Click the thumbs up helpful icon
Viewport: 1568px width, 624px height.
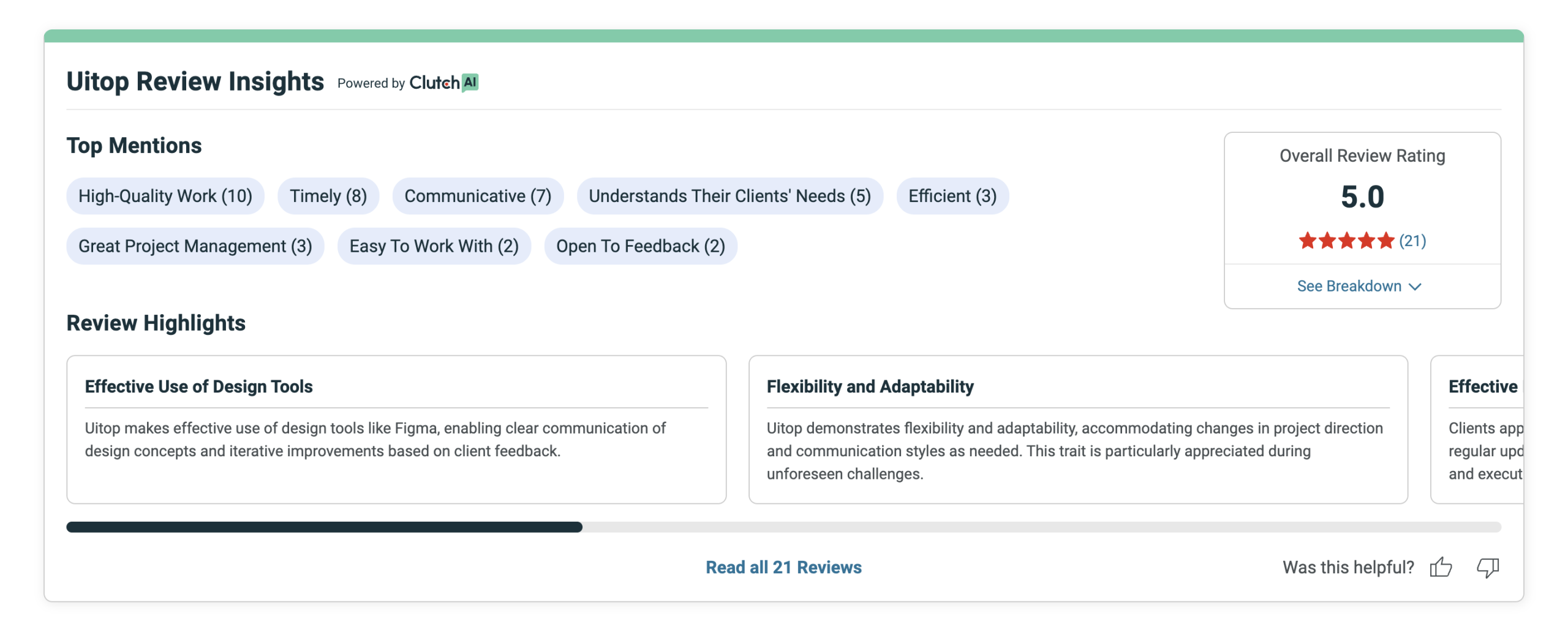[1440, 567]
